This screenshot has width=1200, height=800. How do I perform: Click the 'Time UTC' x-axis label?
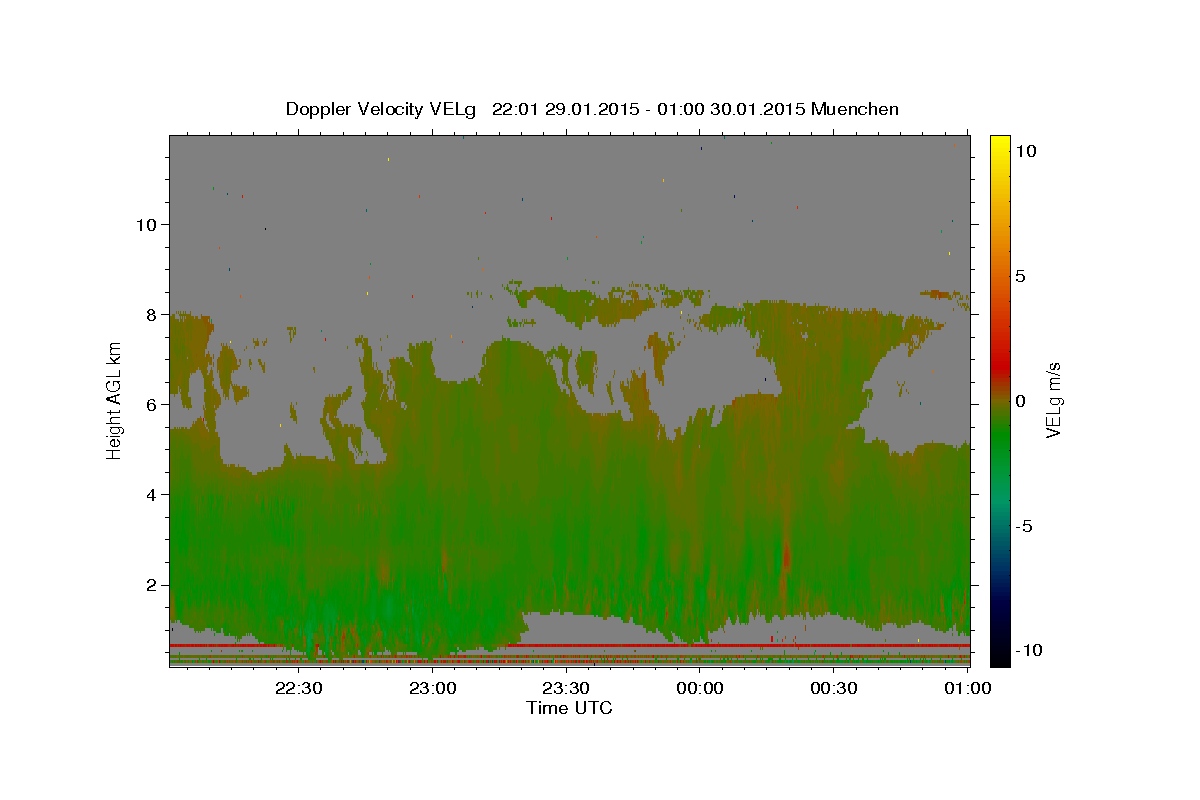[x=569, y=708]
